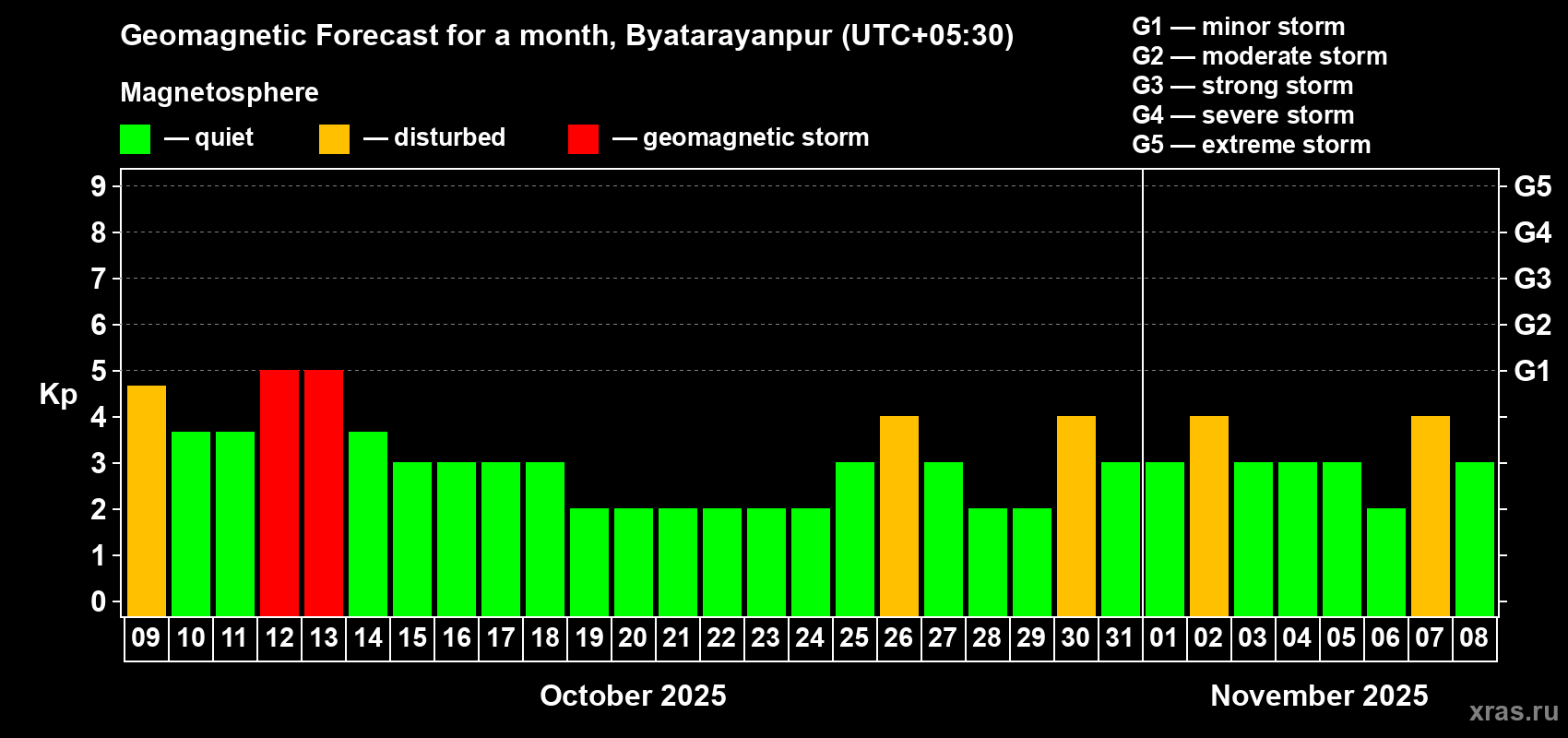Select date cell 21 on the date axis

pos(678,638)
